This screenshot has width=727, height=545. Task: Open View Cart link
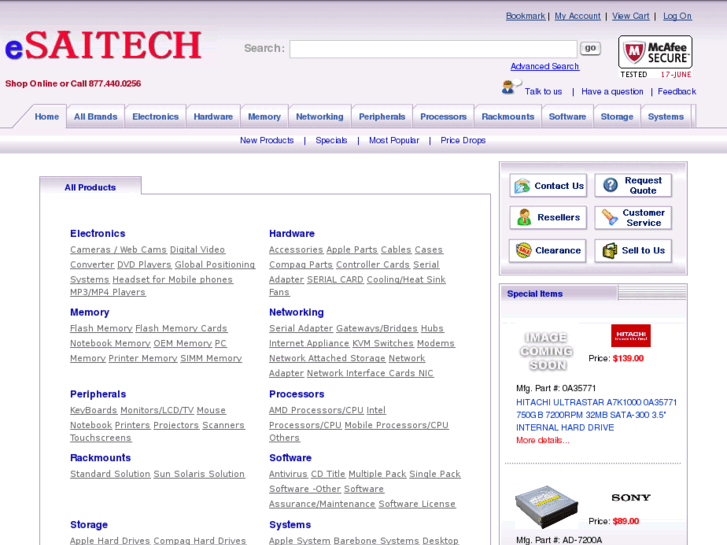[631, 16]
